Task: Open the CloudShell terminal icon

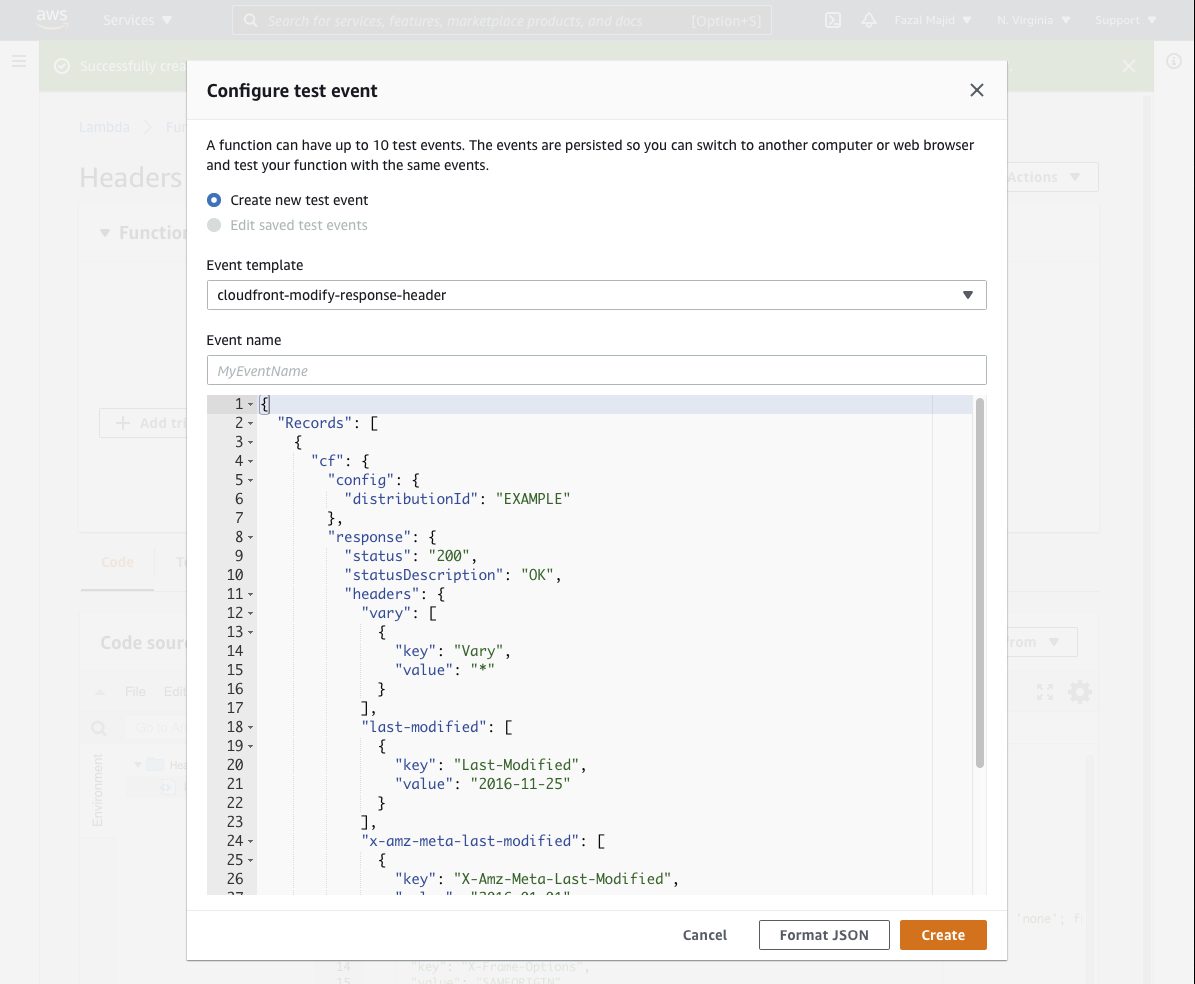Action: click(832, 20)
